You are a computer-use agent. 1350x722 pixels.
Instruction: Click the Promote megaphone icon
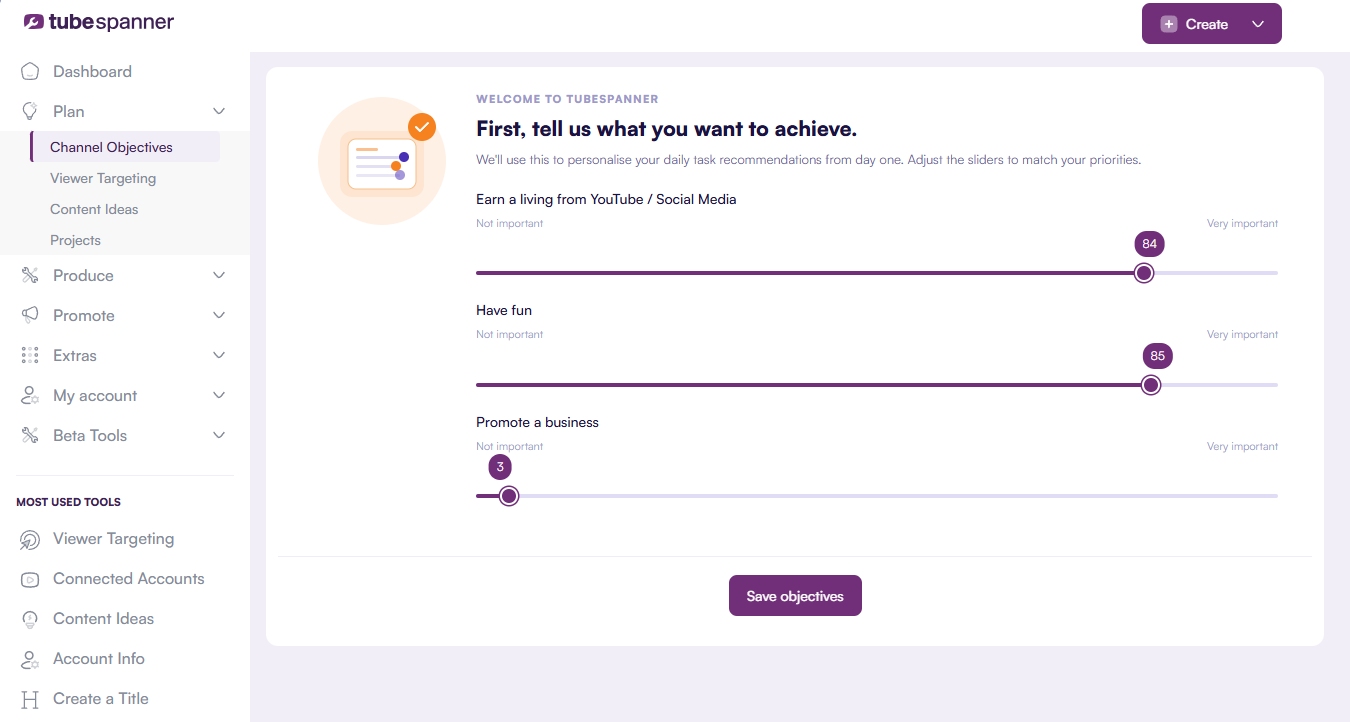pyautogui.click(x=30, y=316)
